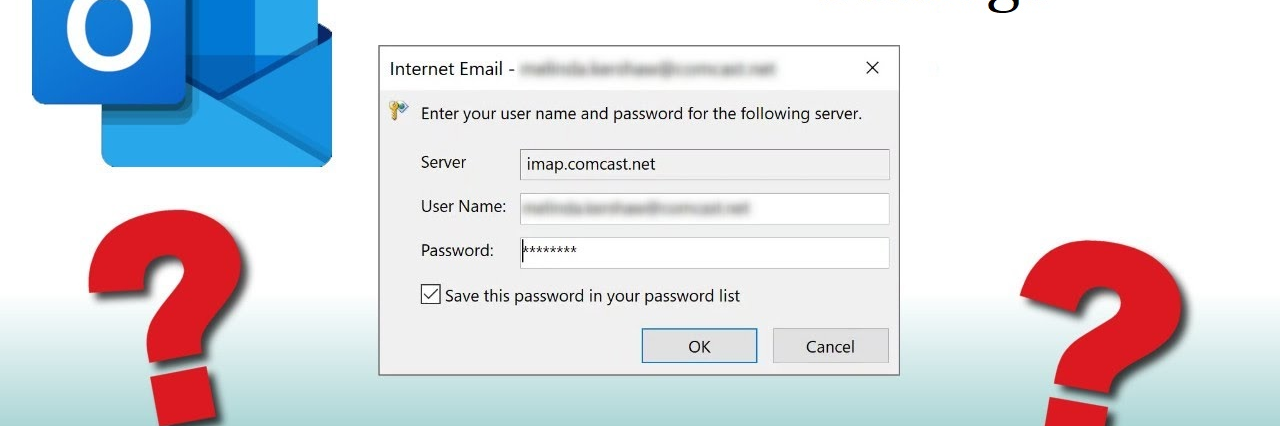Click the "Enter your user name and password" prompt text
This screenshot has width=1280, height=426.
tap(641, 114)
